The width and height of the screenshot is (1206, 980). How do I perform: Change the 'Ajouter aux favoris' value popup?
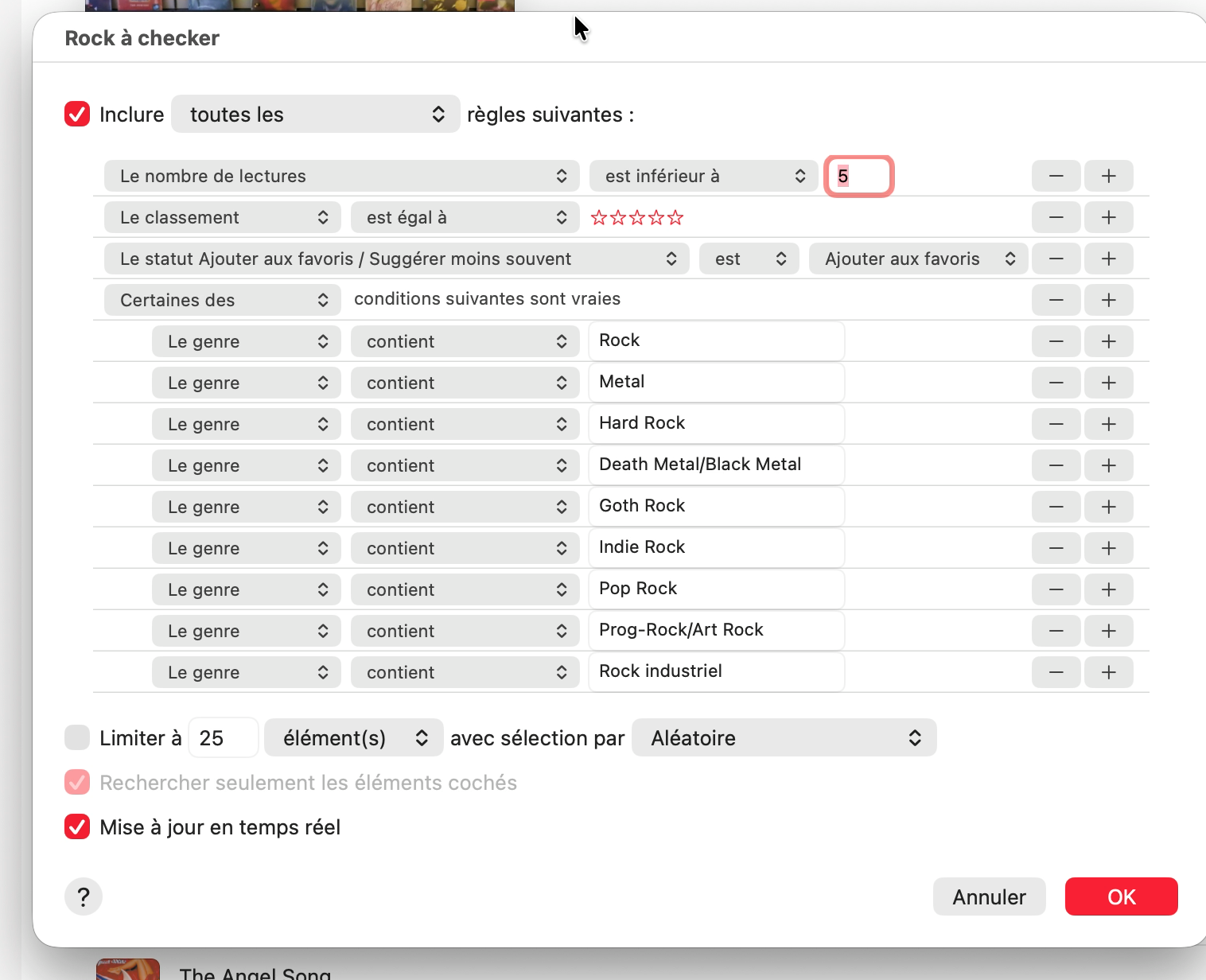coord(918,259)
